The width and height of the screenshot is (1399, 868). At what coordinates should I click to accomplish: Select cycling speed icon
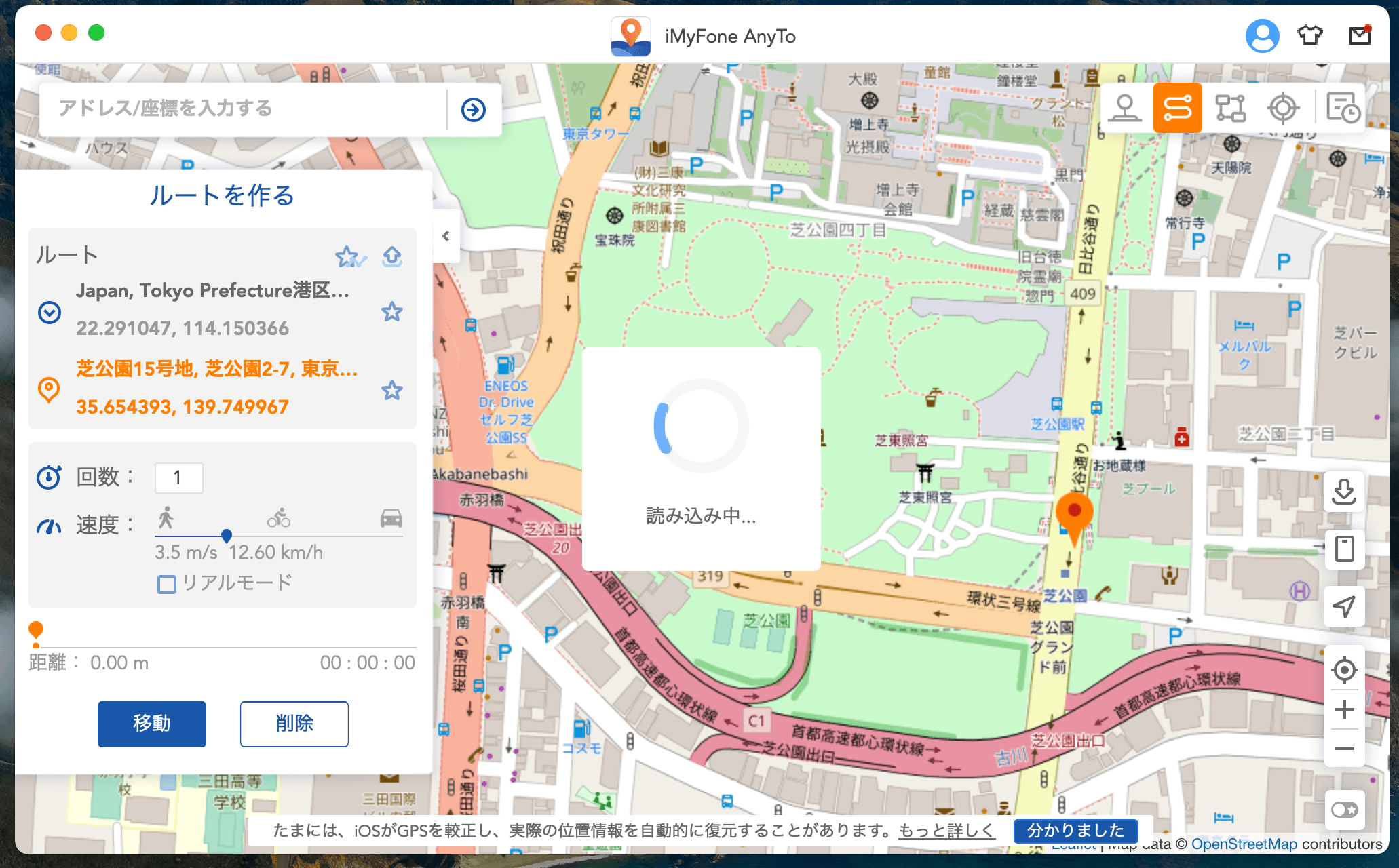click(278, 518)
